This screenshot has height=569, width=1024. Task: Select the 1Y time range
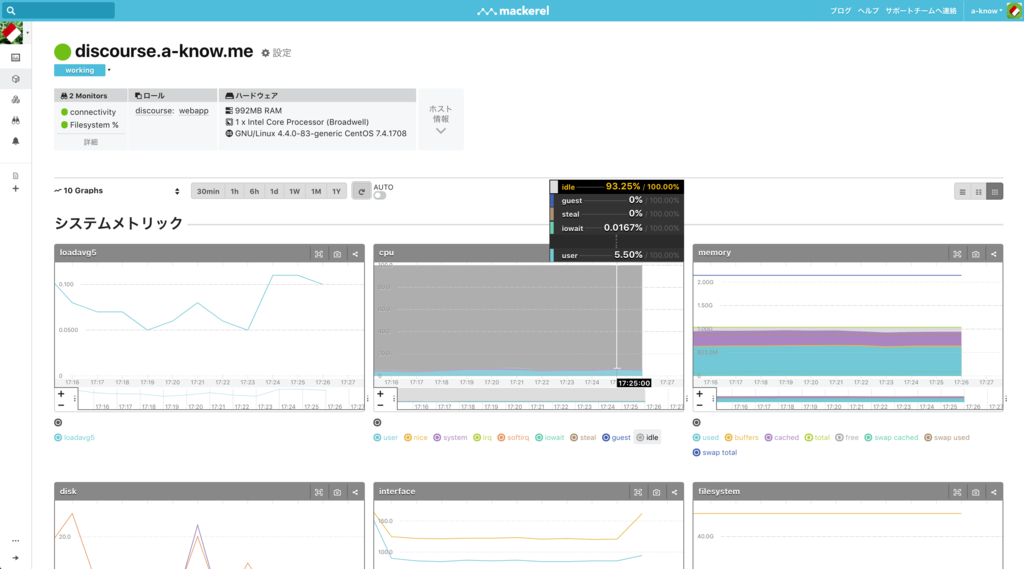pyautogui.click(x=336, y=191)
